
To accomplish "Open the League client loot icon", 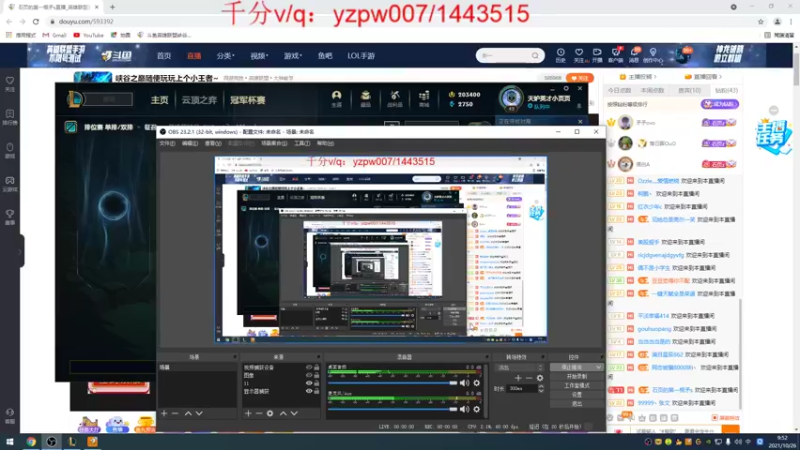I will coord(394,98).
